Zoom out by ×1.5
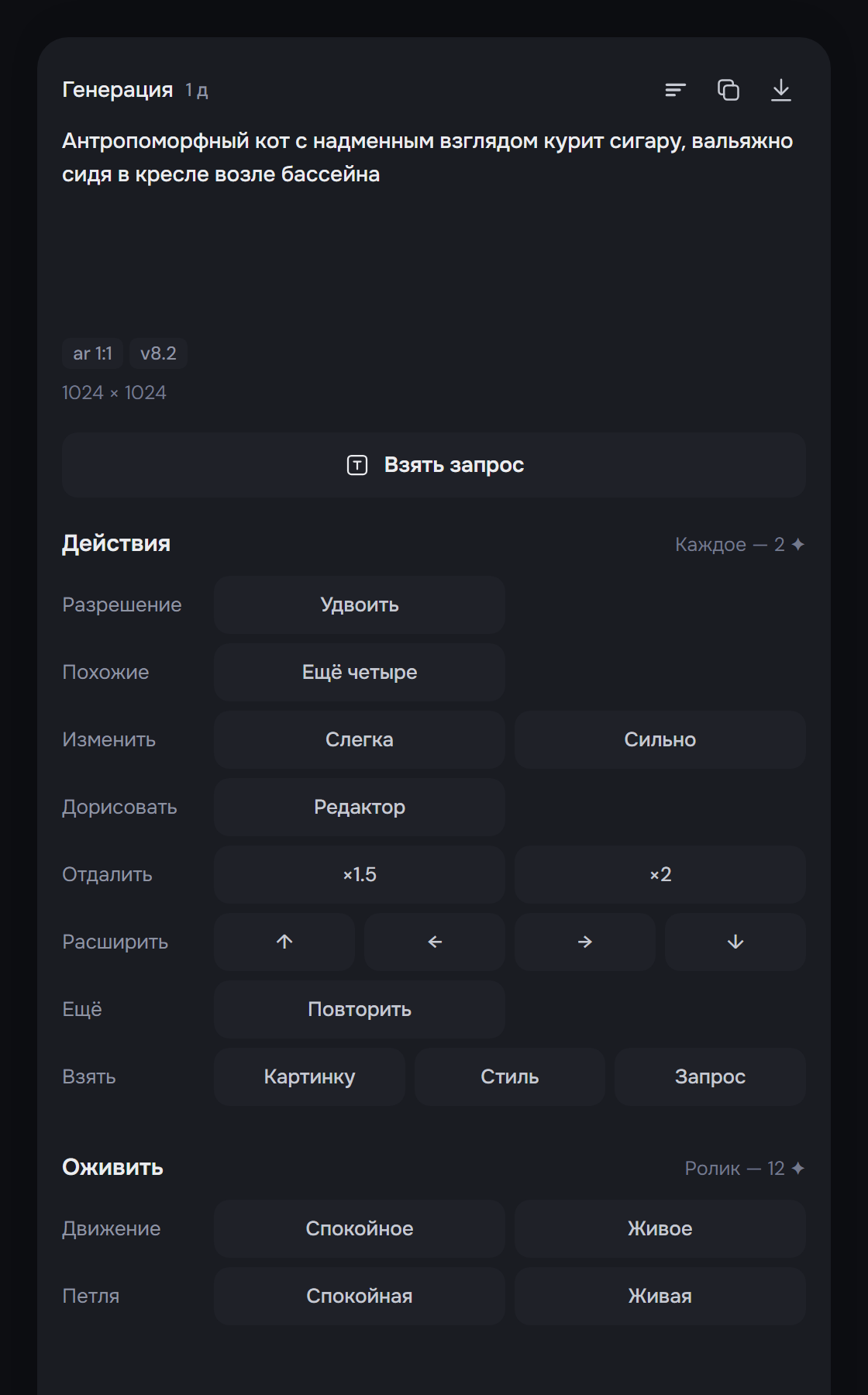 coord(360,874)
